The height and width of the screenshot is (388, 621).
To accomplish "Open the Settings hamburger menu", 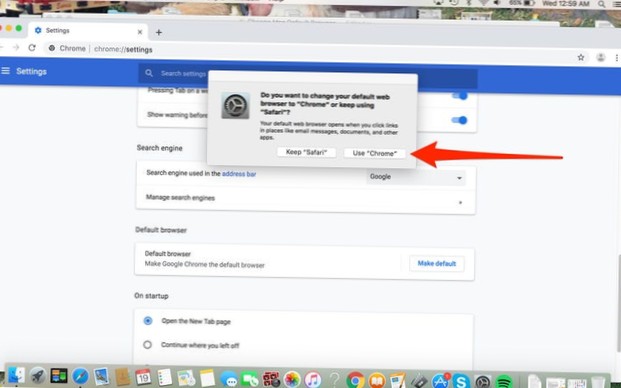I will click(6, 71).
